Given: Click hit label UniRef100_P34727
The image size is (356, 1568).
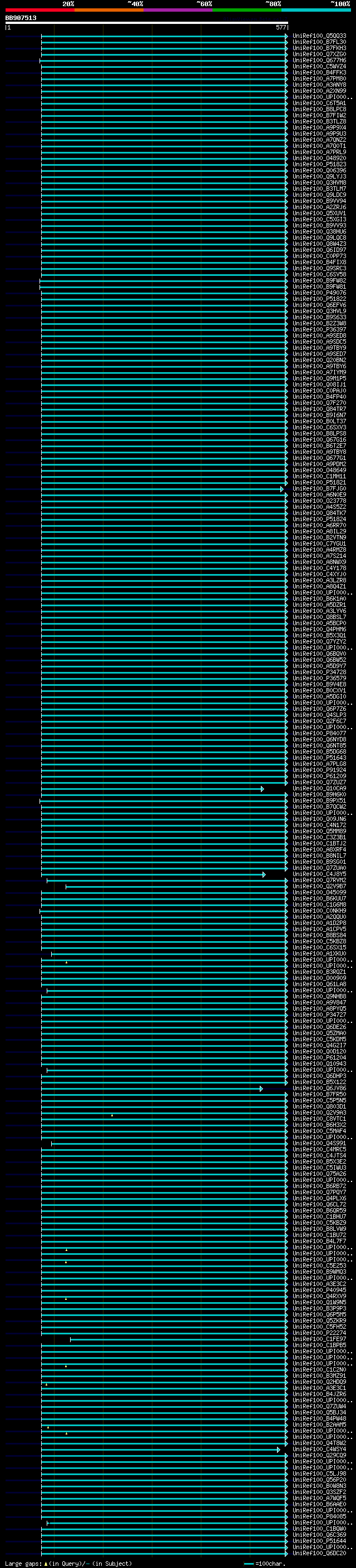Looking at the screenshot, I should point(319,1015).
